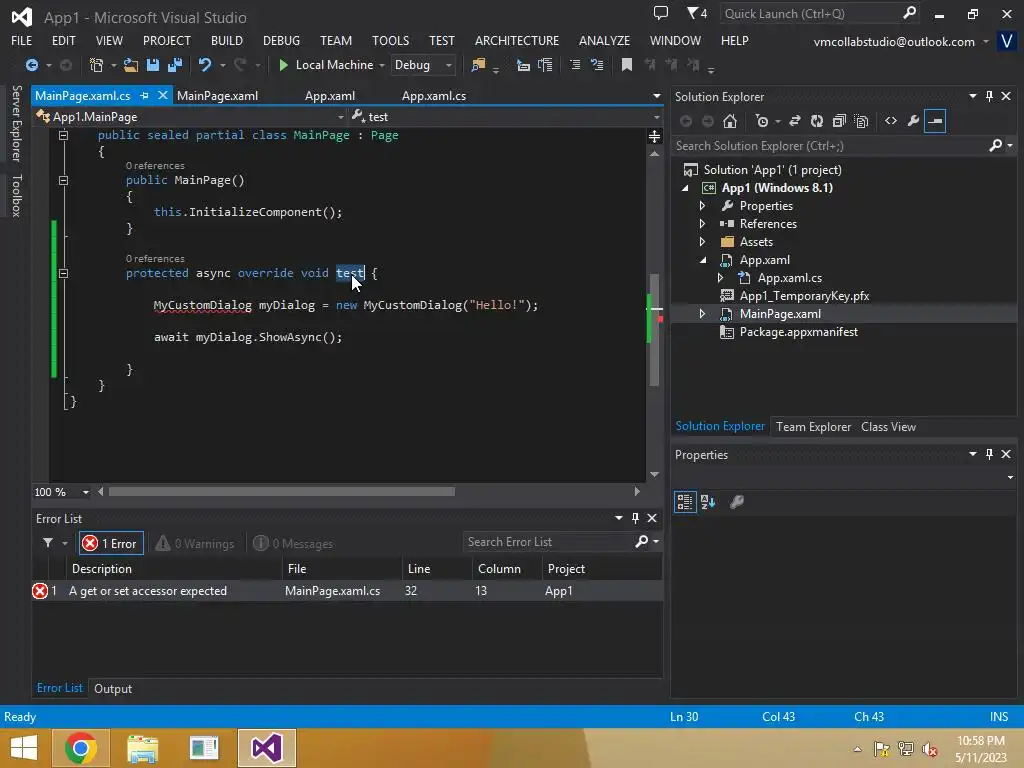Toggle Show All Files in Solution Explorer
This screenshot has height=768, width=1024.
point(861,121)
